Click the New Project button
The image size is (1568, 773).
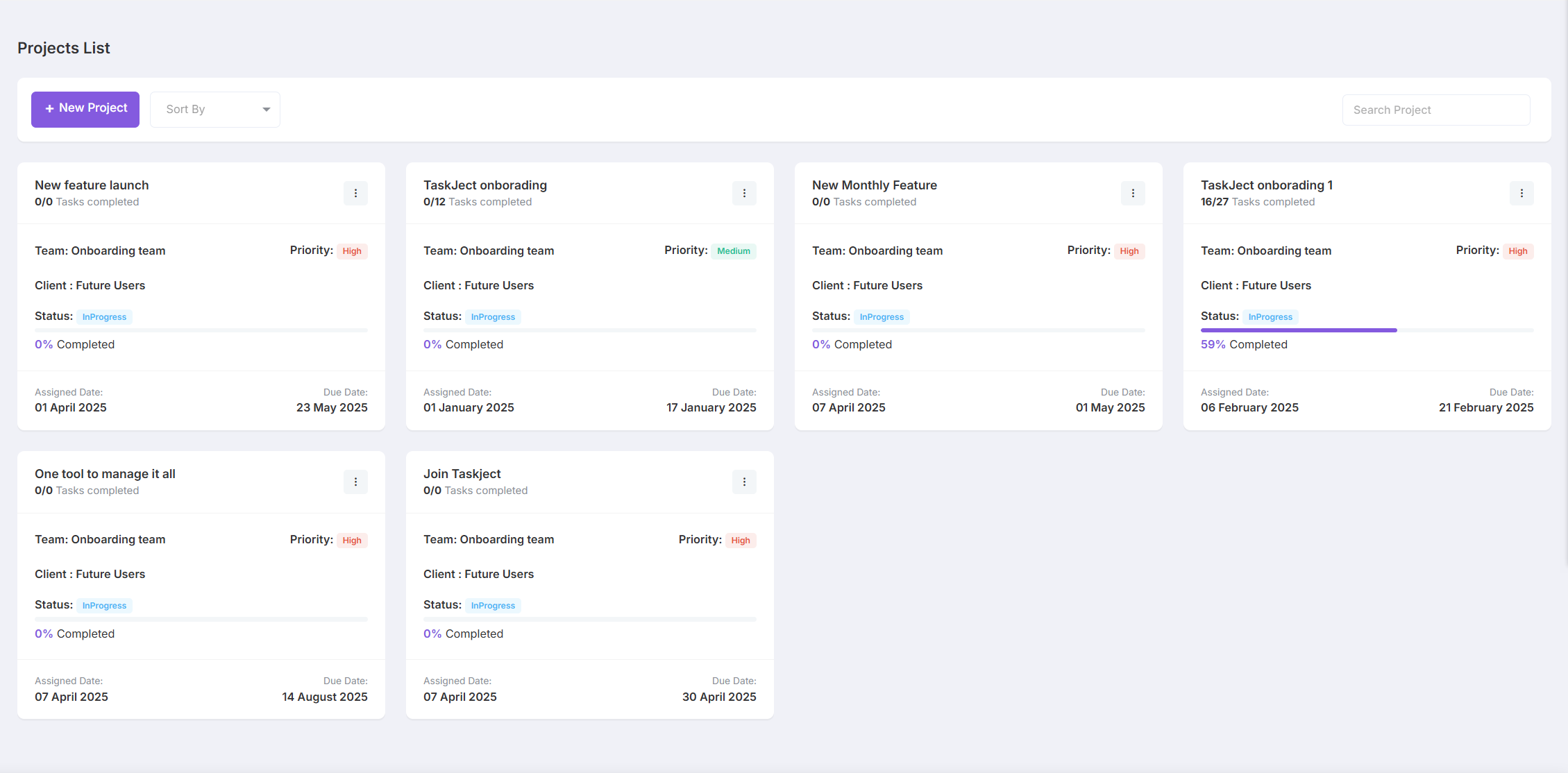click(85, 109)
